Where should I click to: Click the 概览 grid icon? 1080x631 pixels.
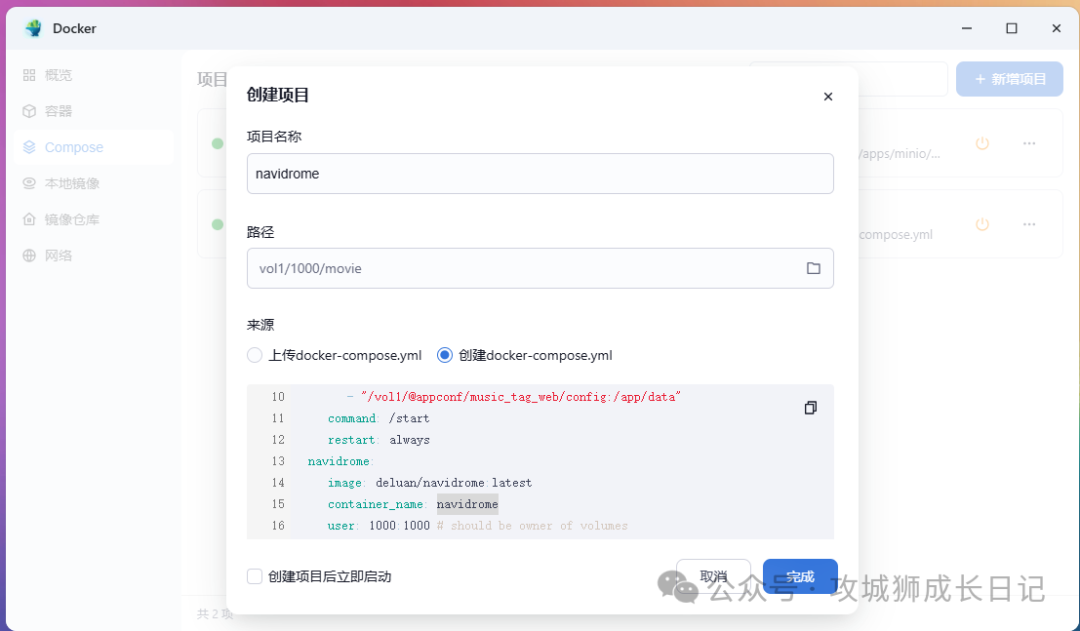[x=29, y=75]
